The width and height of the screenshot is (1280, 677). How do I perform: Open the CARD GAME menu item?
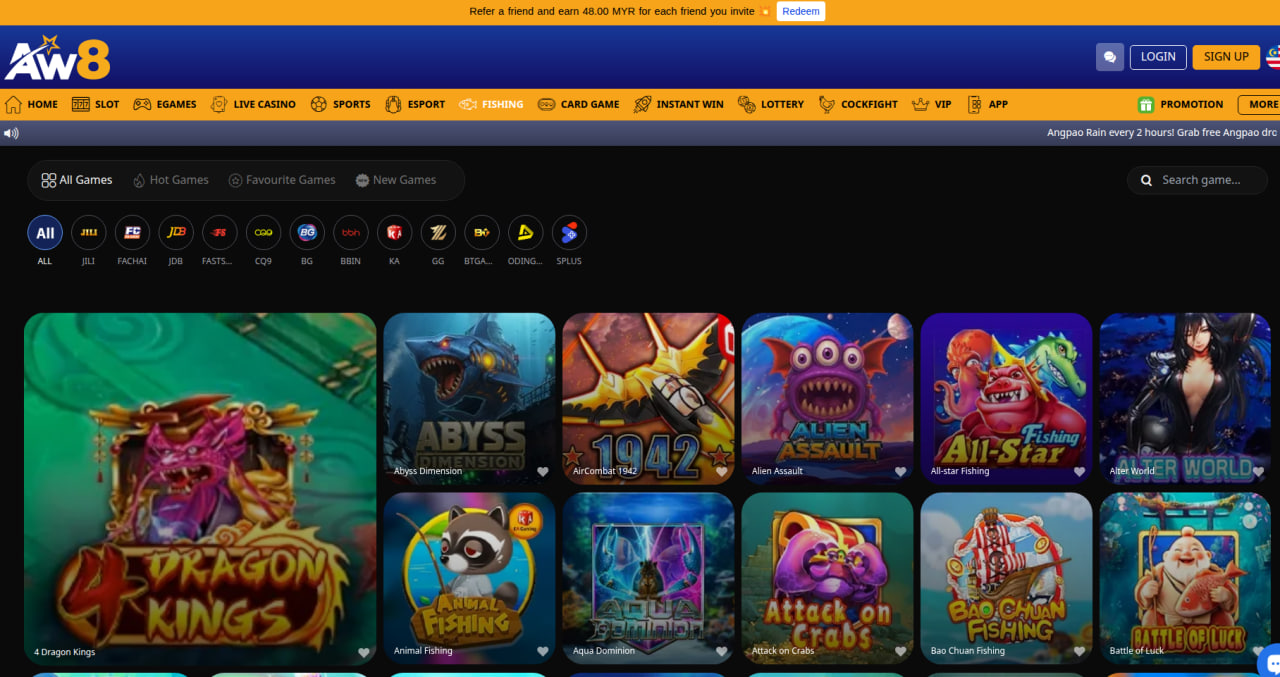click(x=578, y=104)
